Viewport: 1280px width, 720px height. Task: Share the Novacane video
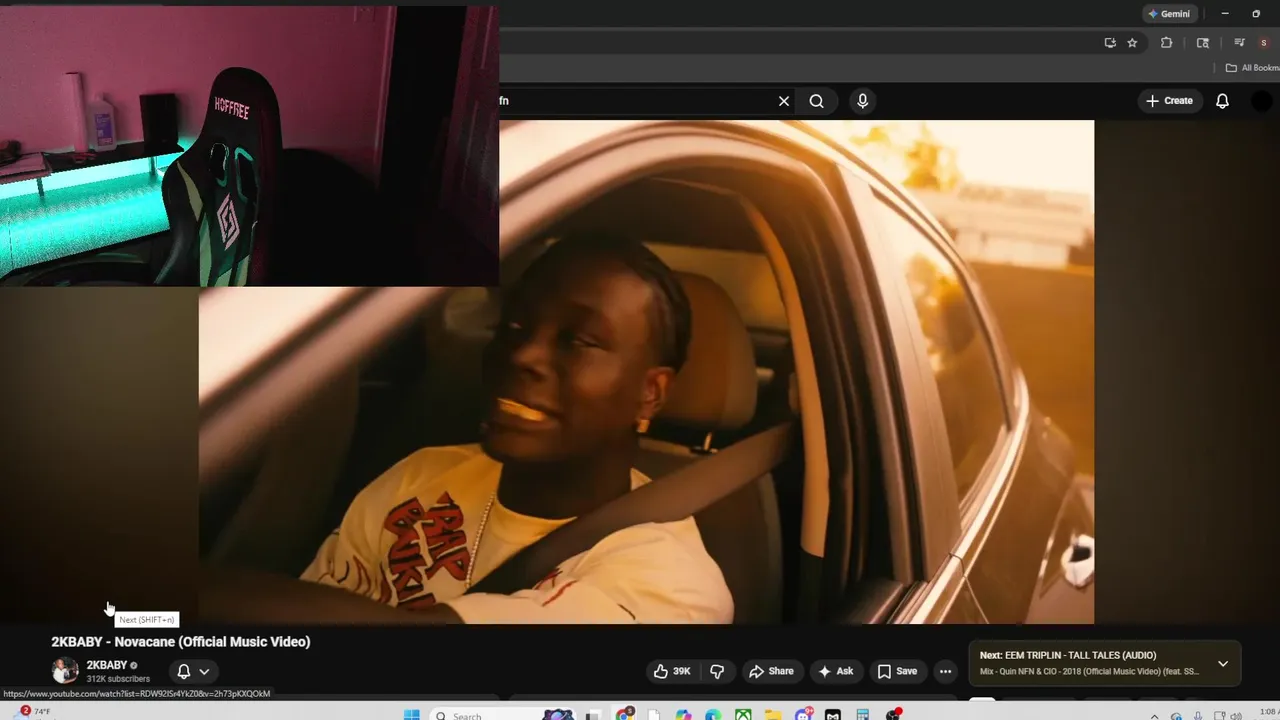(771, 672)
